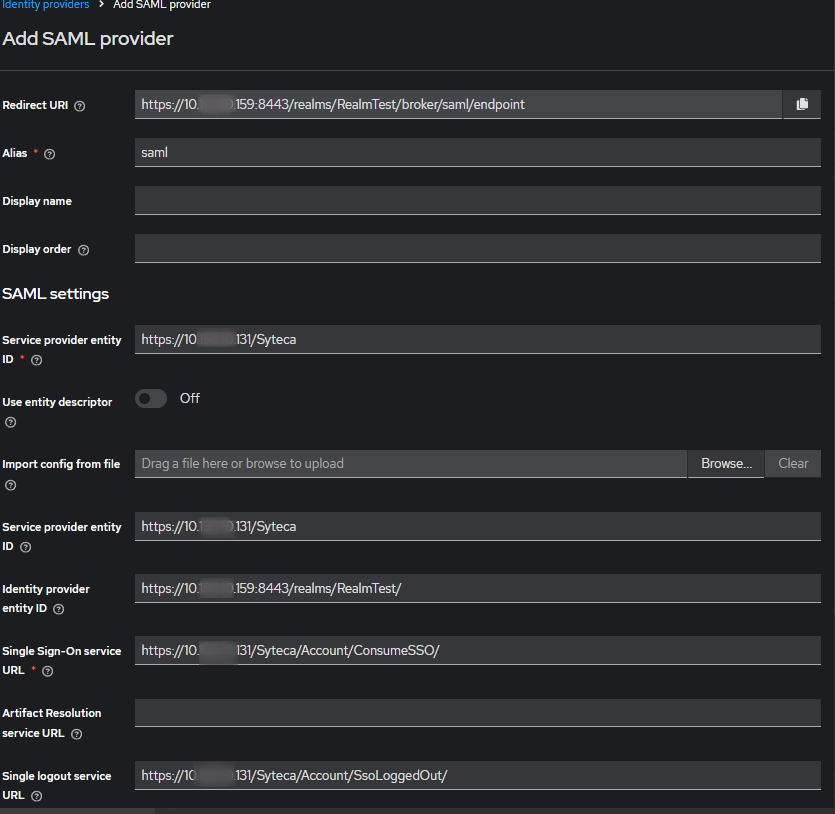Click the Identity provider entity ID field
Screen dimensions: 835x814
[x=477, y=588]
